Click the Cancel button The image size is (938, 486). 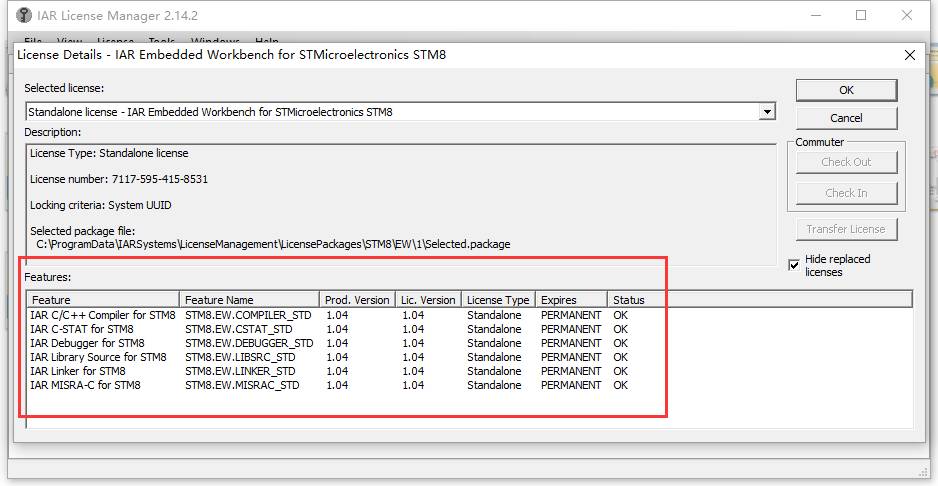point(846,118)
